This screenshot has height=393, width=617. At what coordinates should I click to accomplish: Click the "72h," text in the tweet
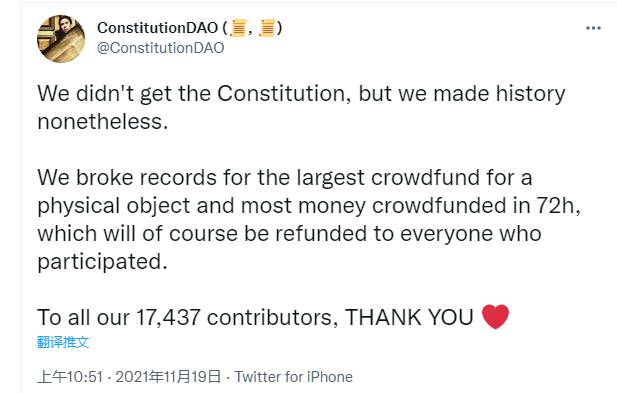(559, 206)
